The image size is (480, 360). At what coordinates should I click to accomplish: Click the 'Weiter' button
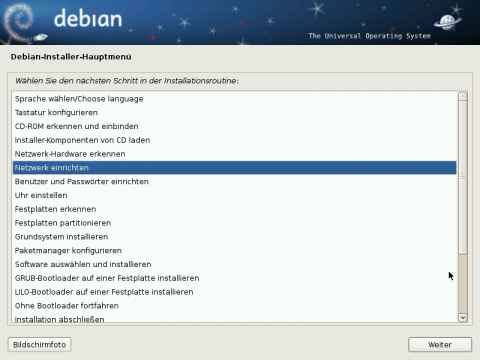pos(440,345)
